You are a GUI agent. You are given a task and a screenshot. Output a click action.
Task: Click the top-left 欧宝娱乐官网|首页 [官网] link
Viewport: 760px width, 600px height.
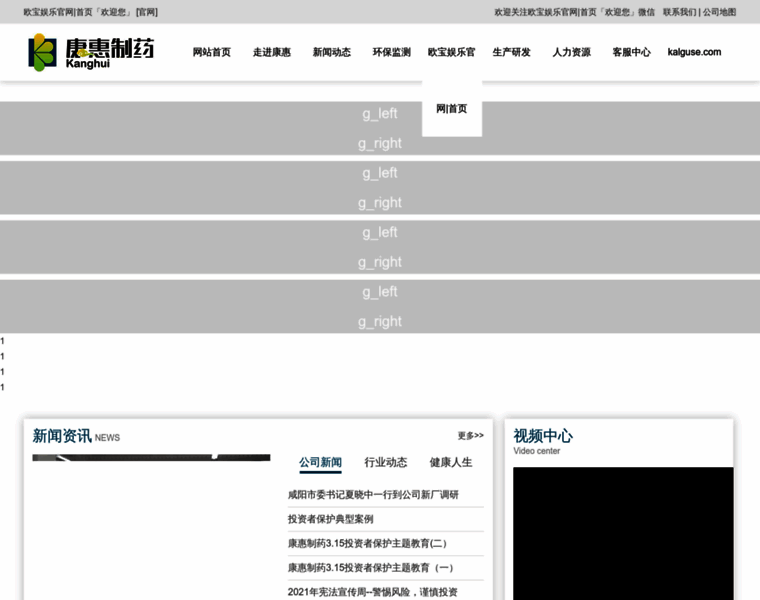[91, 12]
